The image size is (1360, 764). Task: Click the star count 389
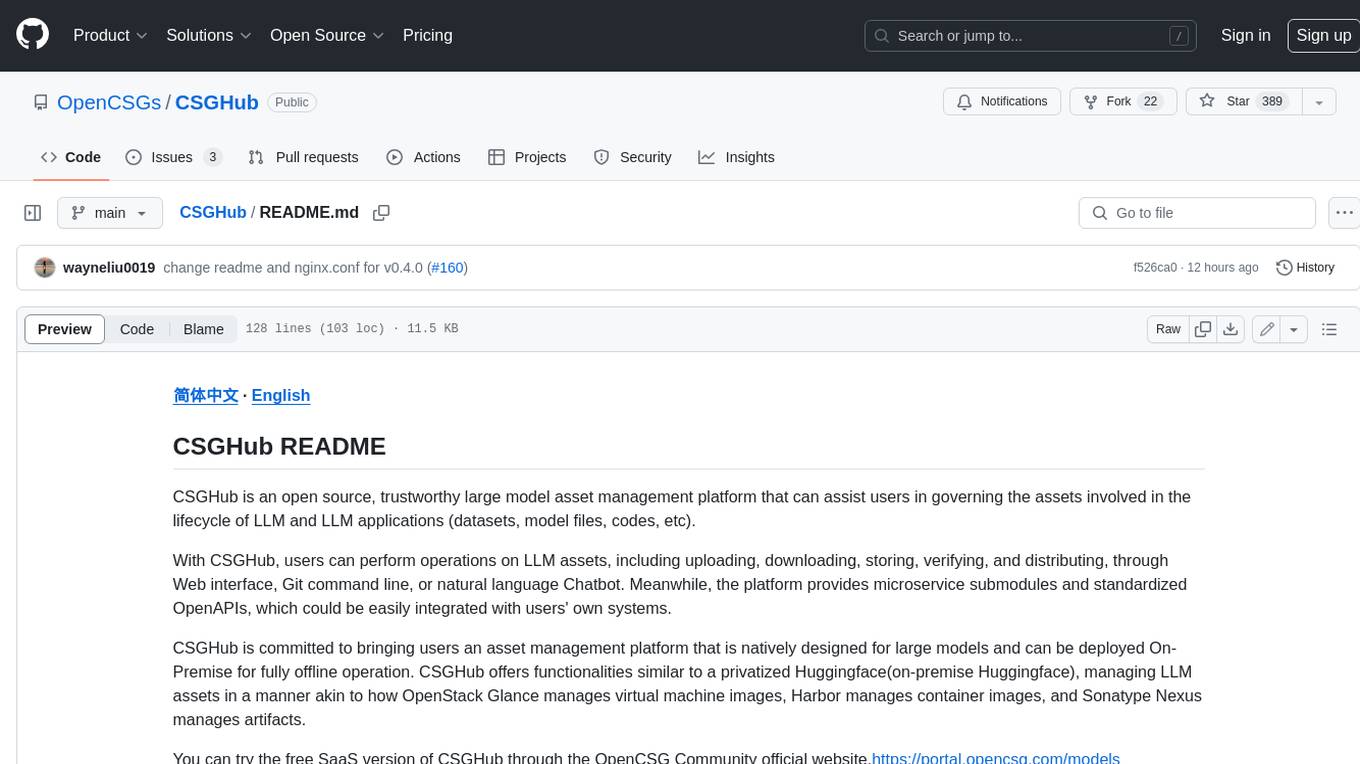(1272, 102)
